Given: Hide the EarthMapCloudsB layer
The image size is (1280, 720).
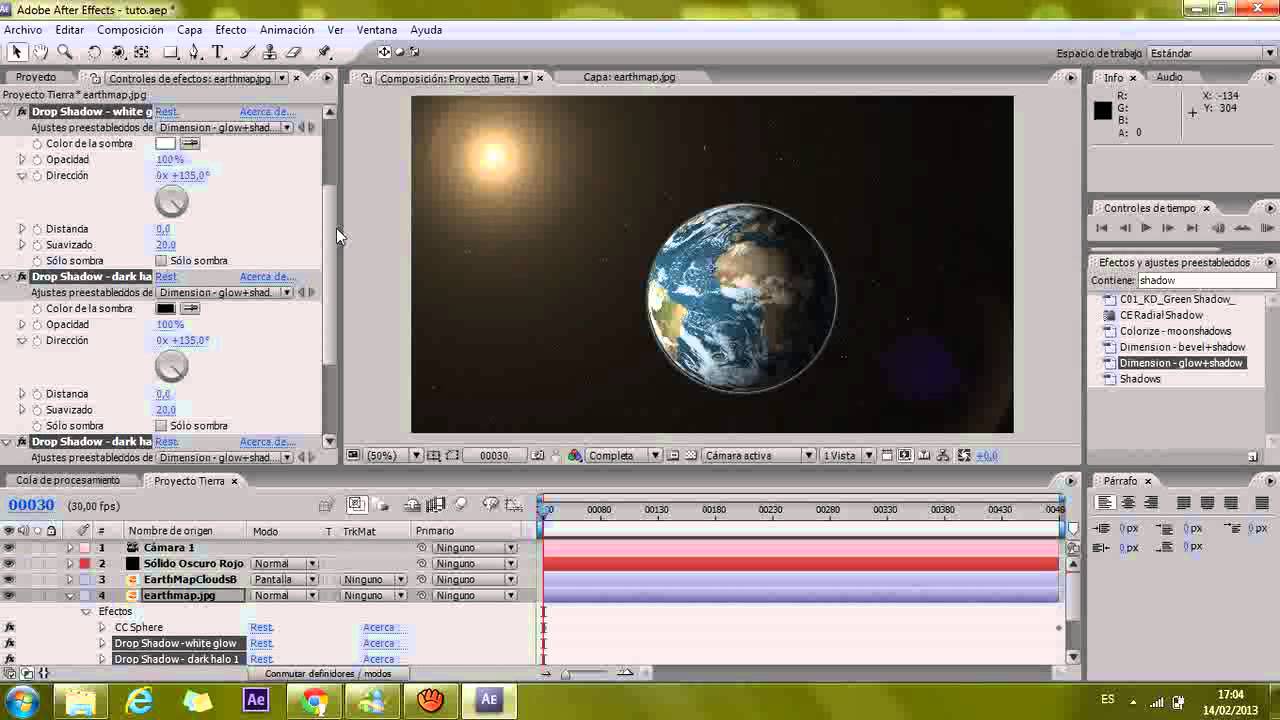Looking at the screenshot, I should coord(9,579).
